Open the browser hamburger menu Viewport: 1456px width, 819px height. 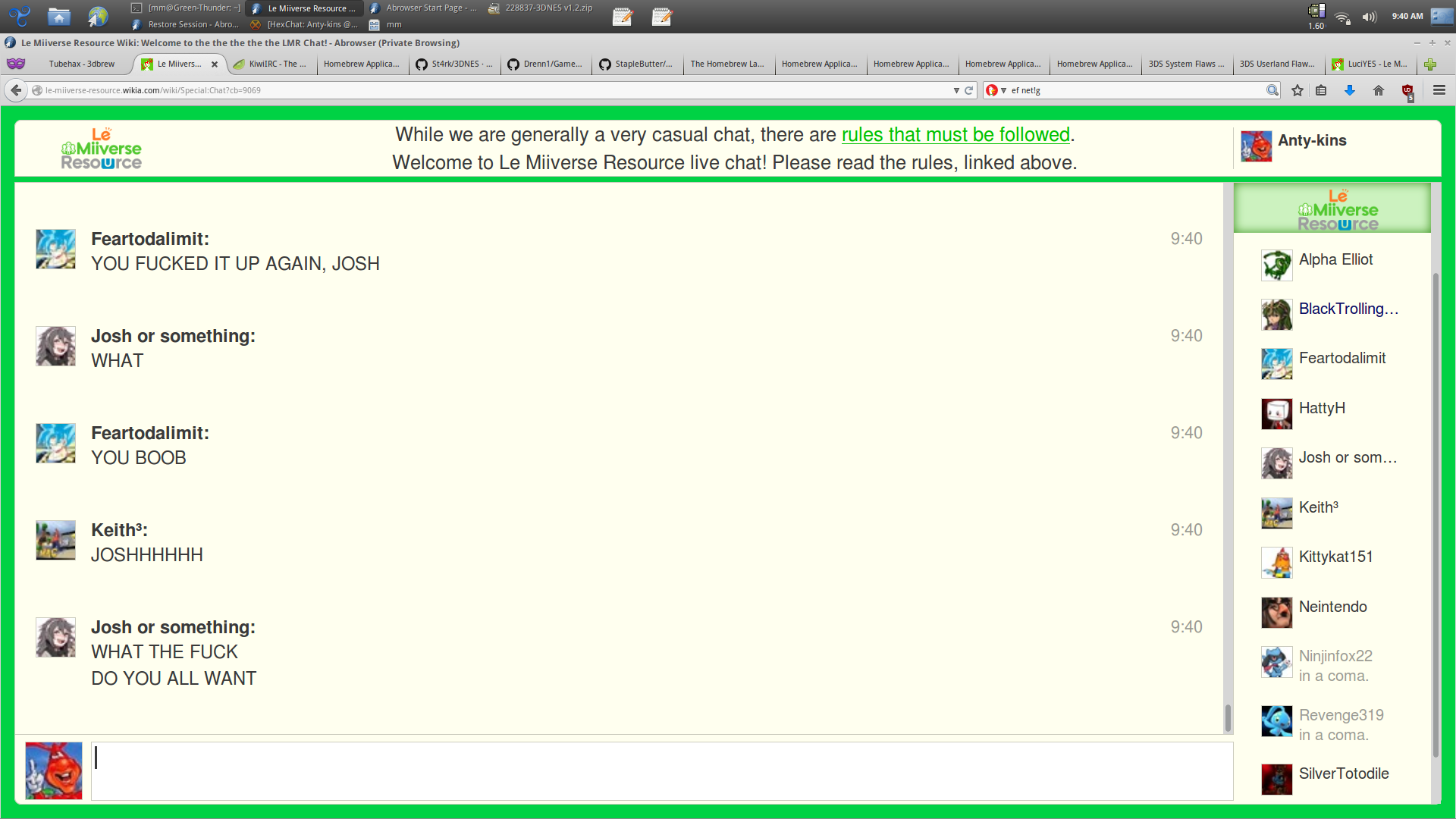coord(1439,90)
